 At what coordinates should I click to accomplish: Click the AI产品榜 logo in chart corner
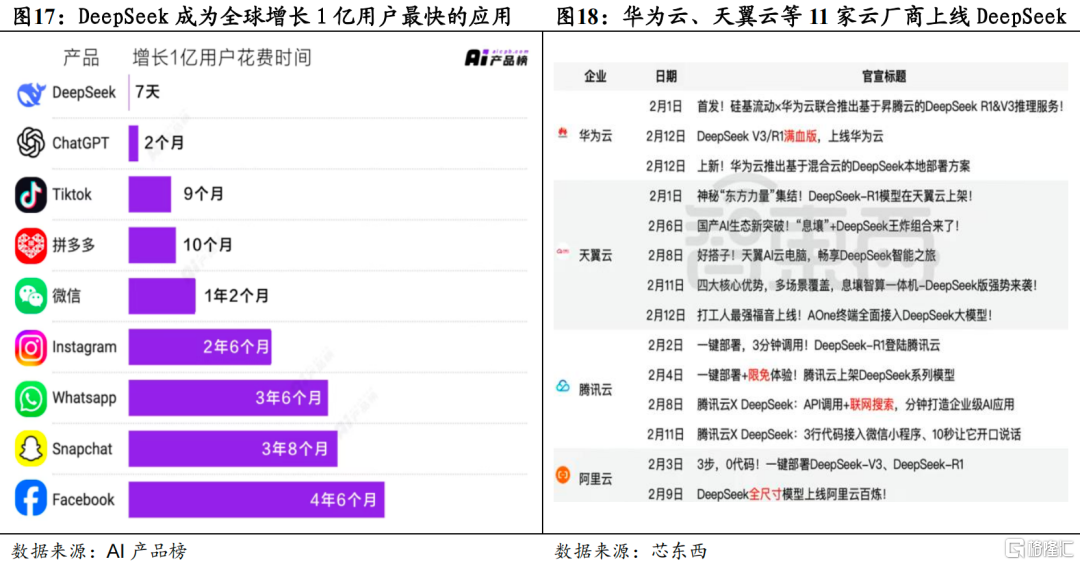tap(497, 58)
